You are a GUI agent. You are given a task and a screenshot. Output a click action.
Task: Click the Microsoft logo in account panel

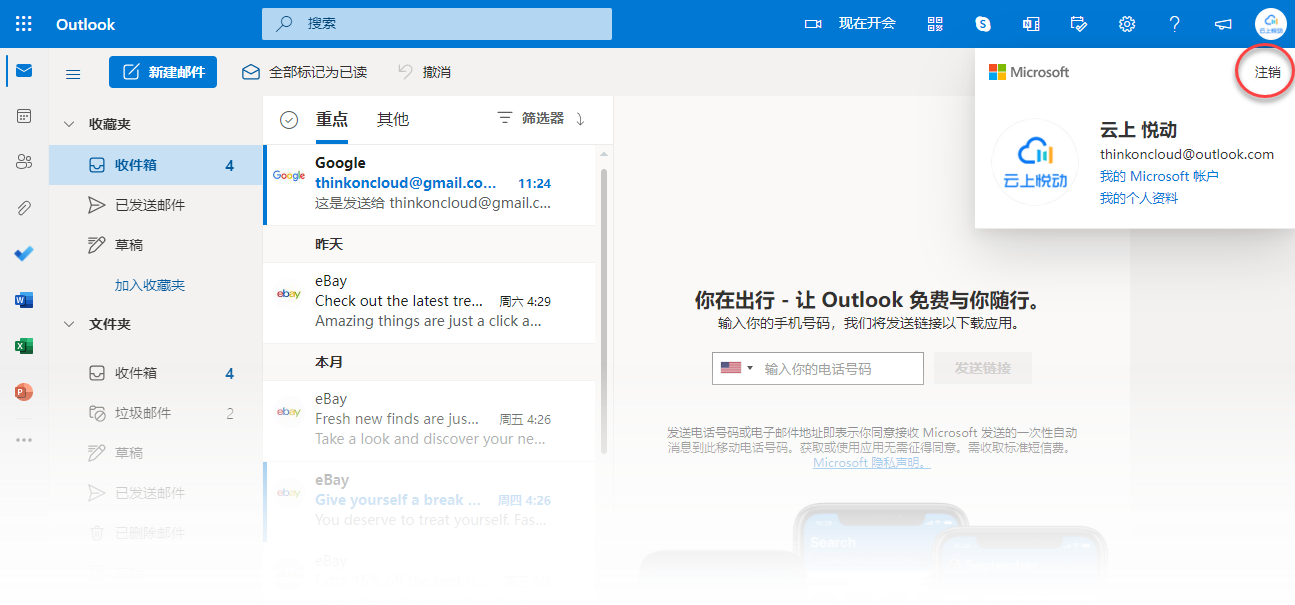[1029, 72]
